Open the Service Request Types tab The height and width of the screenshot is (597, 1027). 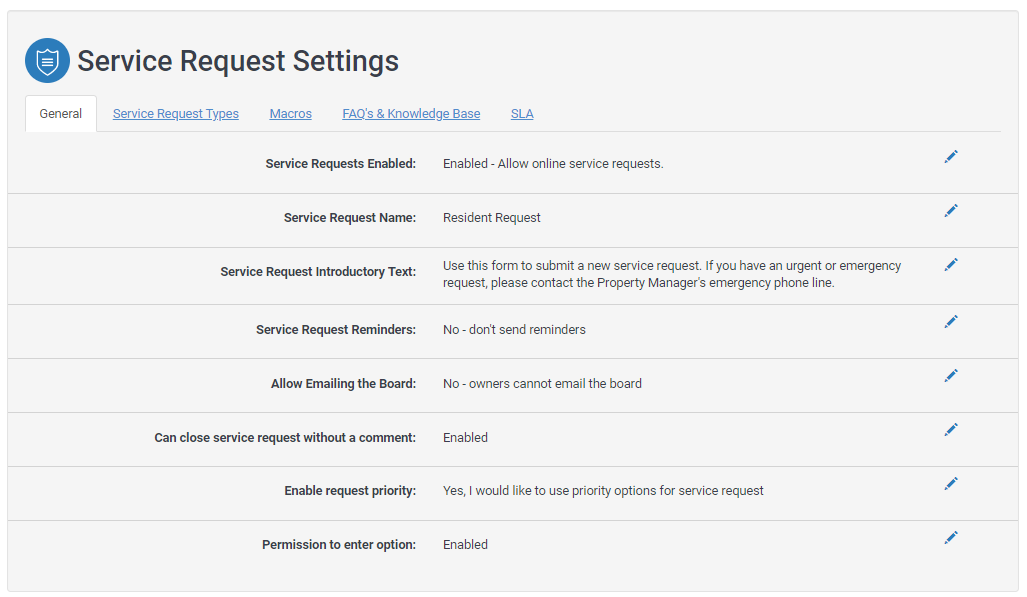pos(176,114)
